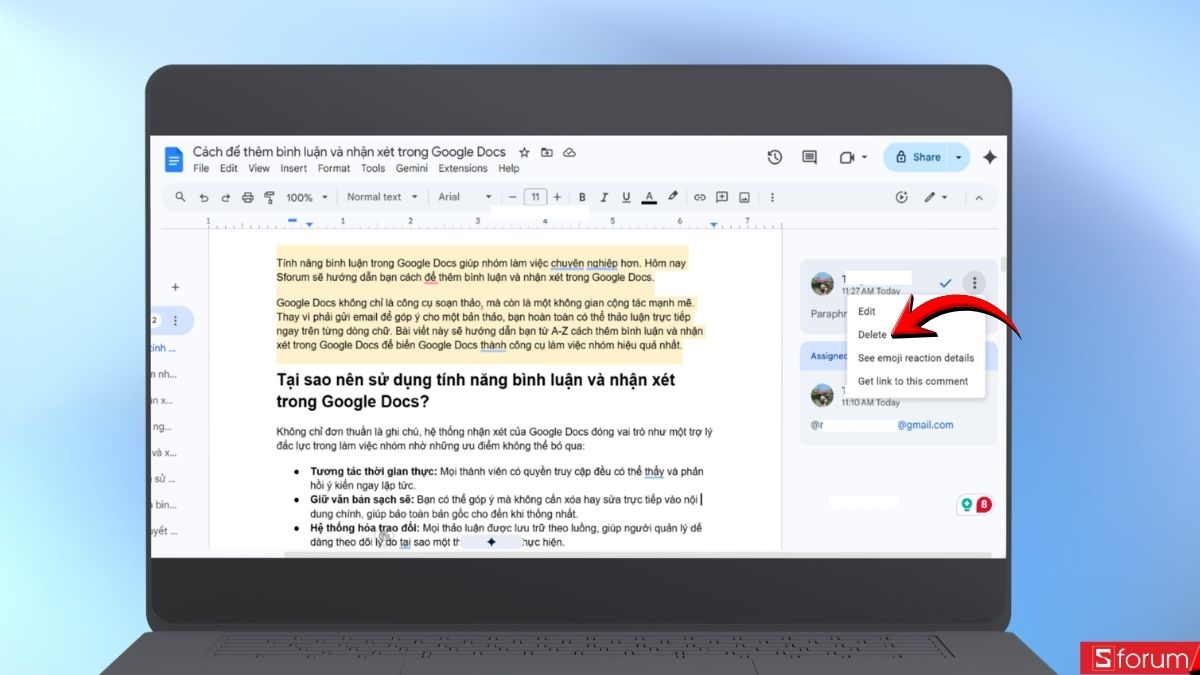1200x675 pixels.
Task: Open the Gemini sparkle icon
Action: [x=990, y=157]
